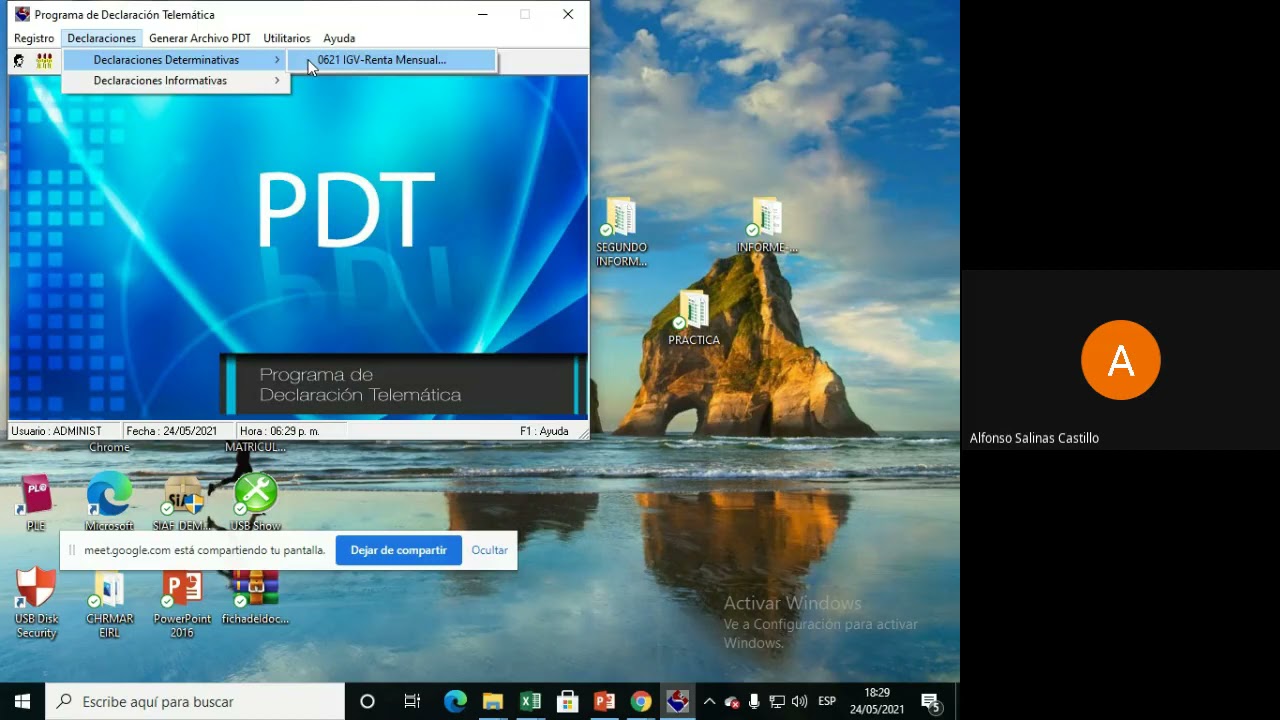Click the Windows Start button
1280x720 pixels.
(x=22, y=702)
